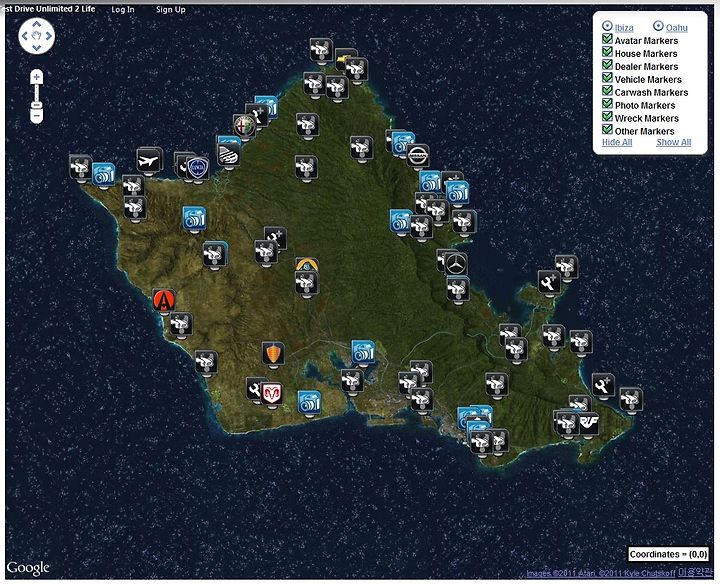Pan the map right
The width and height of the screenshot is (720, 584).
click(49, 36)
